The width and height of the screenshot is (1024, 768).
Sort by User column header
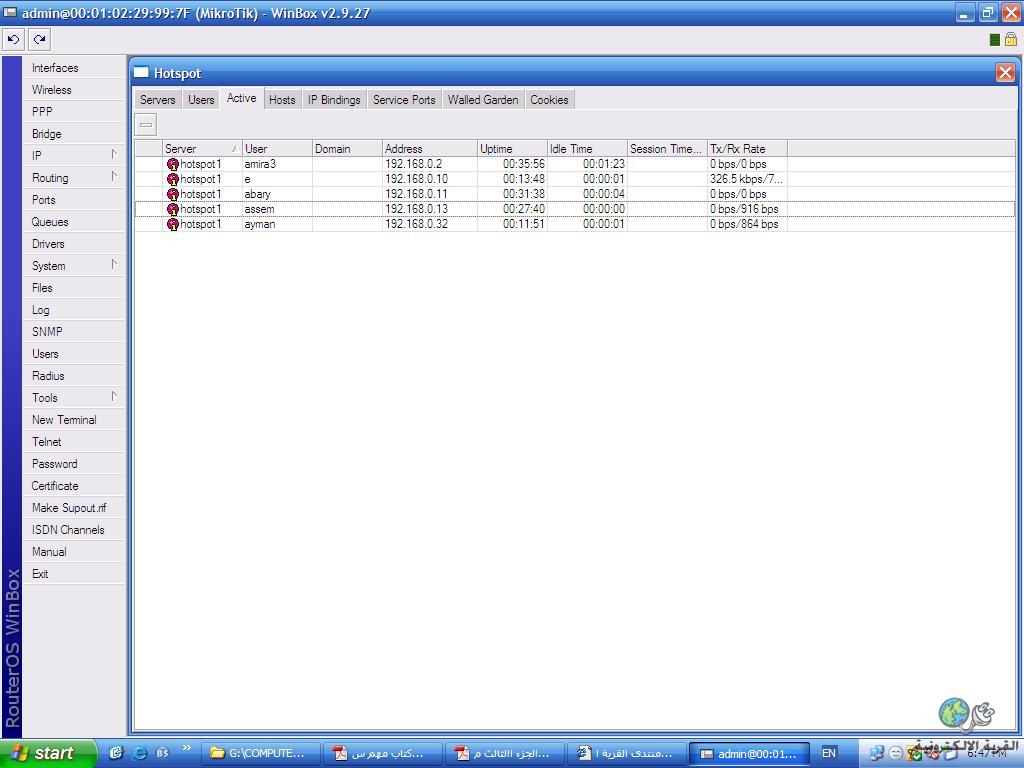[278, 148]
